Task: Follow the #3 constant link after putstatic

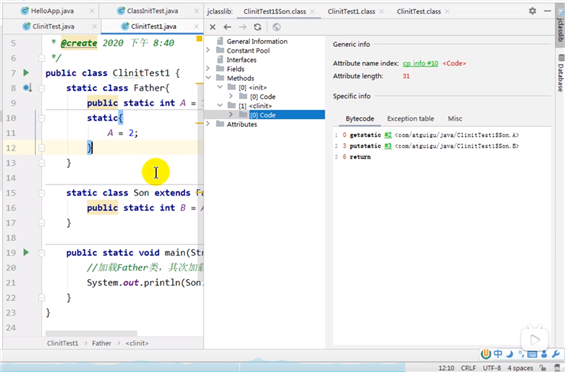Action: tap(388, 146)
